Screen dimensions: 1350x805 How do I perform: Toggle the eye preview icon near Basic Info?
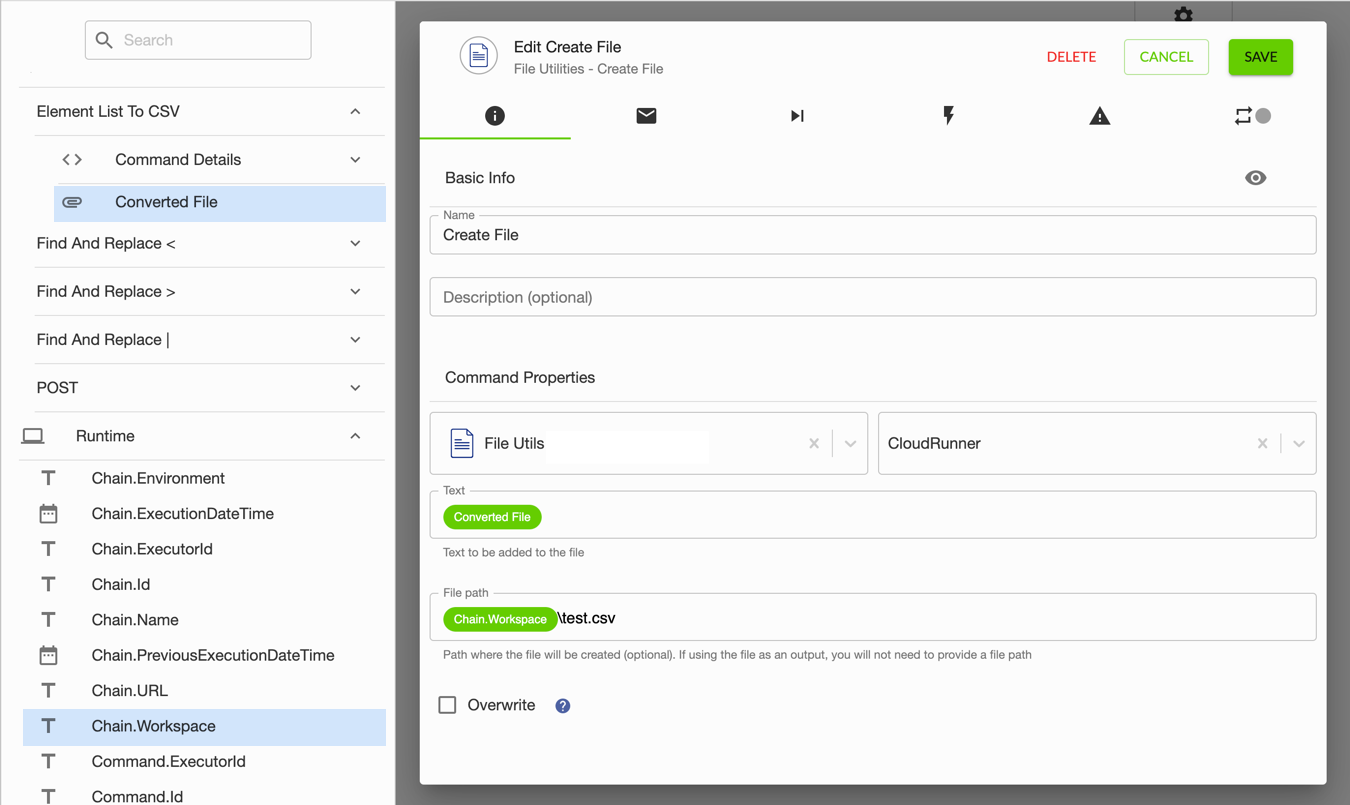point(1256,177)
